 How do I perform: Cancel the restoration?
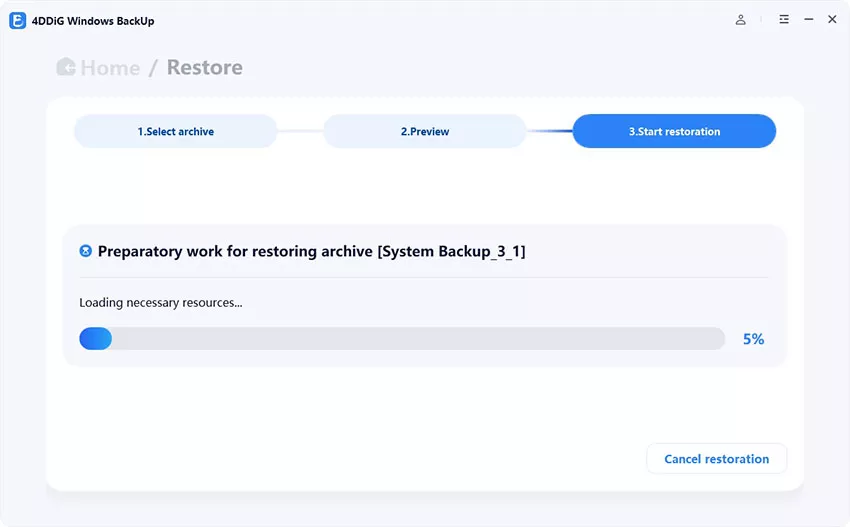pyautogui.click(x=717, y=459)
